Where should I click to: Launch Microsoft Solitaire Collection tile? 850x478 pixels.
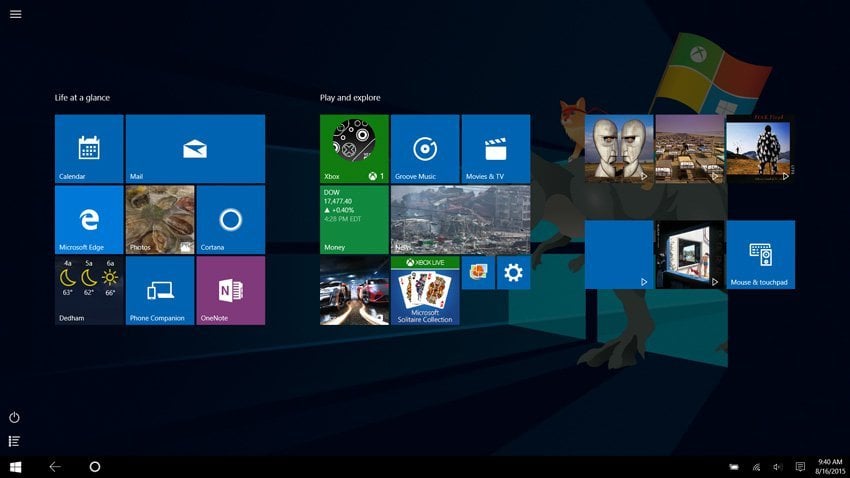pyautogui.click(x=425, y=290)
